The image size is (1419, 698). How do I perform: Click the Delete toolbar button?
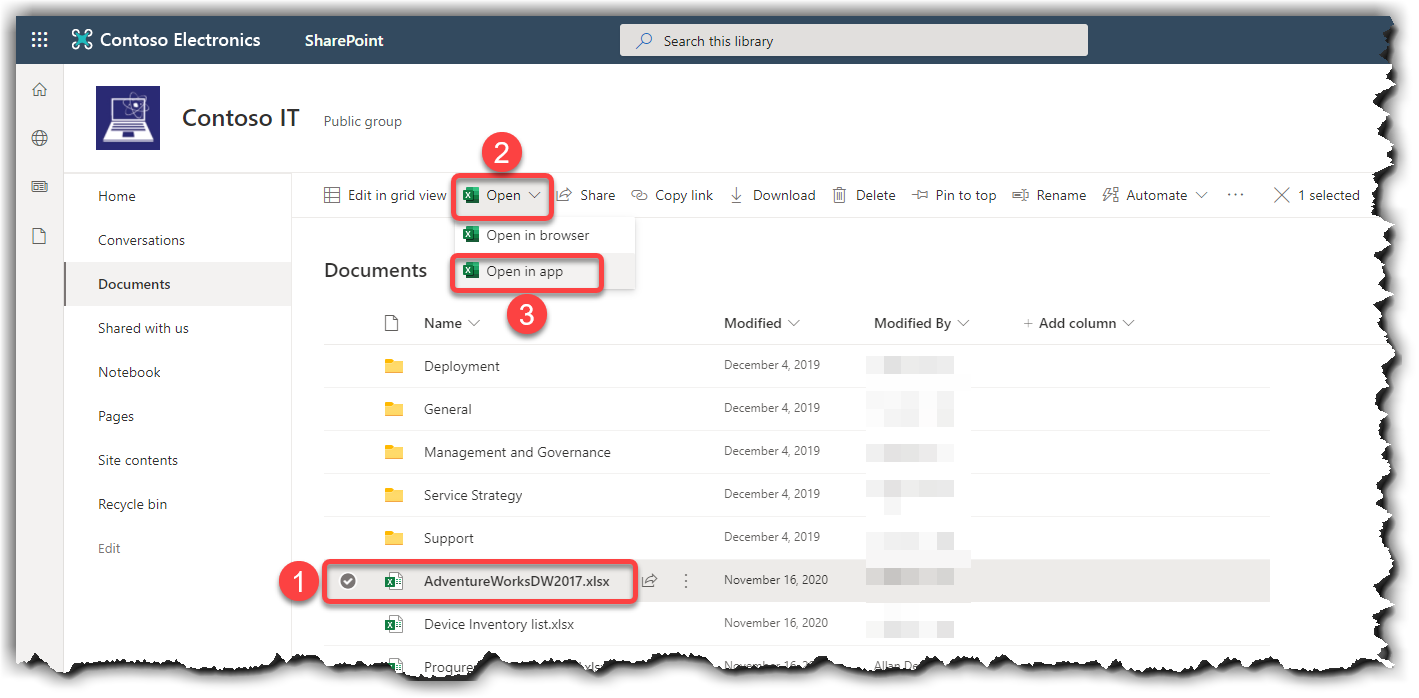point(864,195)
